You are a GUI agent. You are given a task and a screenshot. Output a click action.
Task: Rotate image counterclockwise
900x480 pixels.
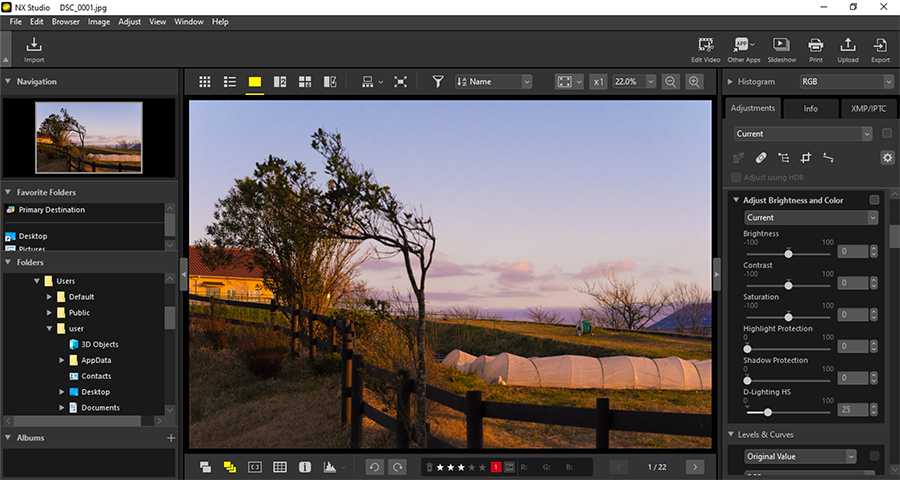(x=374, y=467)
